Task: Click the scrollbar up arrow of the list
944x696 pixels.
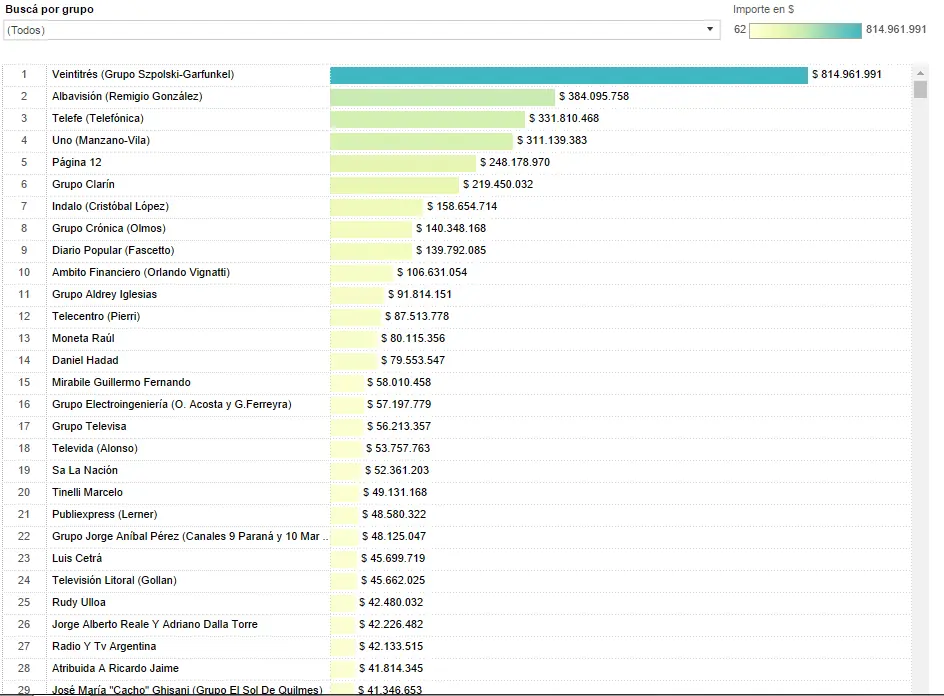Action: click(921, 73)
